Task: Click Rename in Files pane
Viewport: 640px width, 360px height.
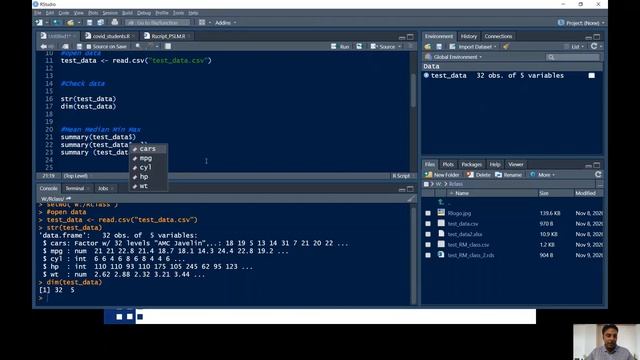Action: (509, 175)
